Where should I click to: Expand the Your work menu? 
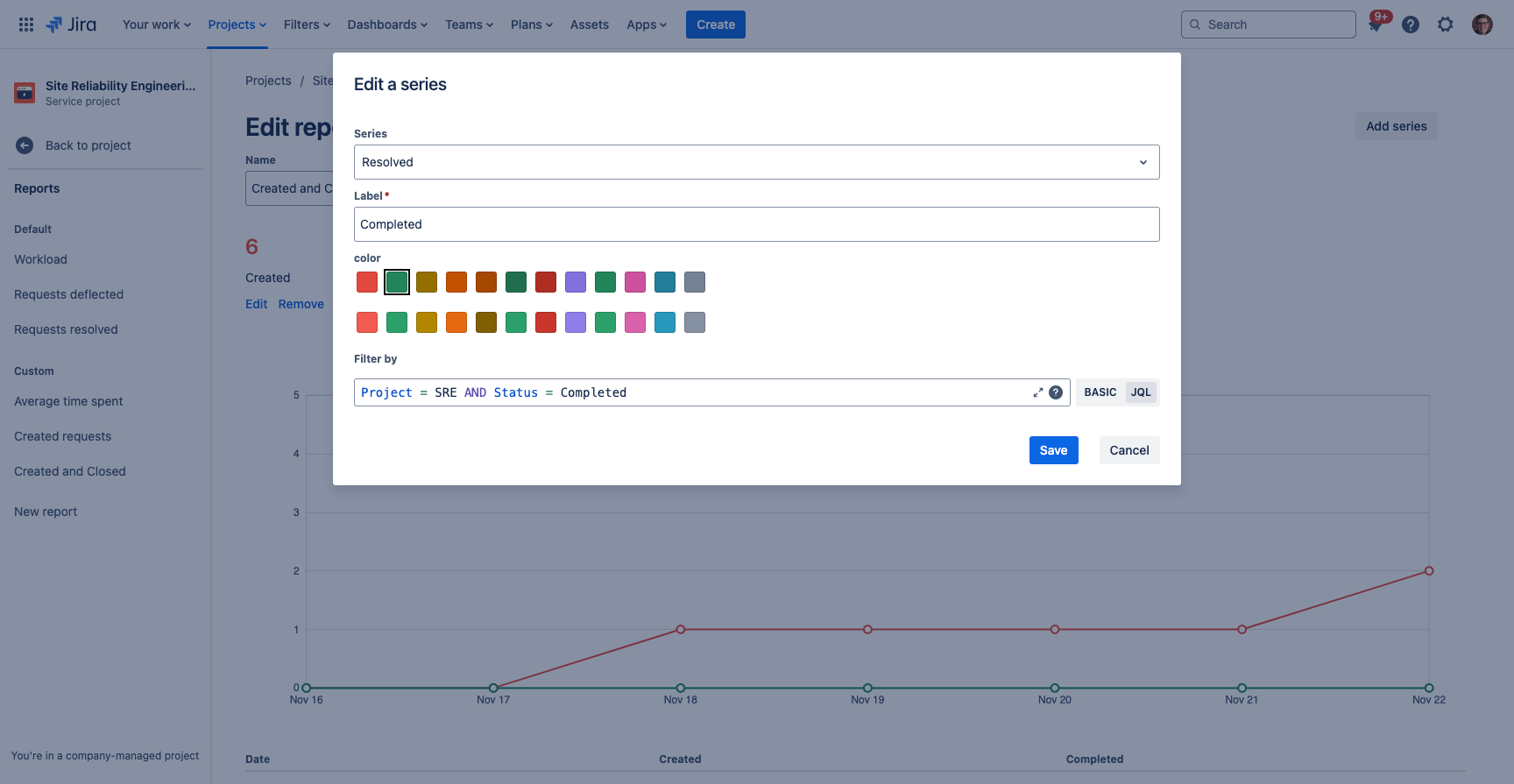[x=157, y=25]
